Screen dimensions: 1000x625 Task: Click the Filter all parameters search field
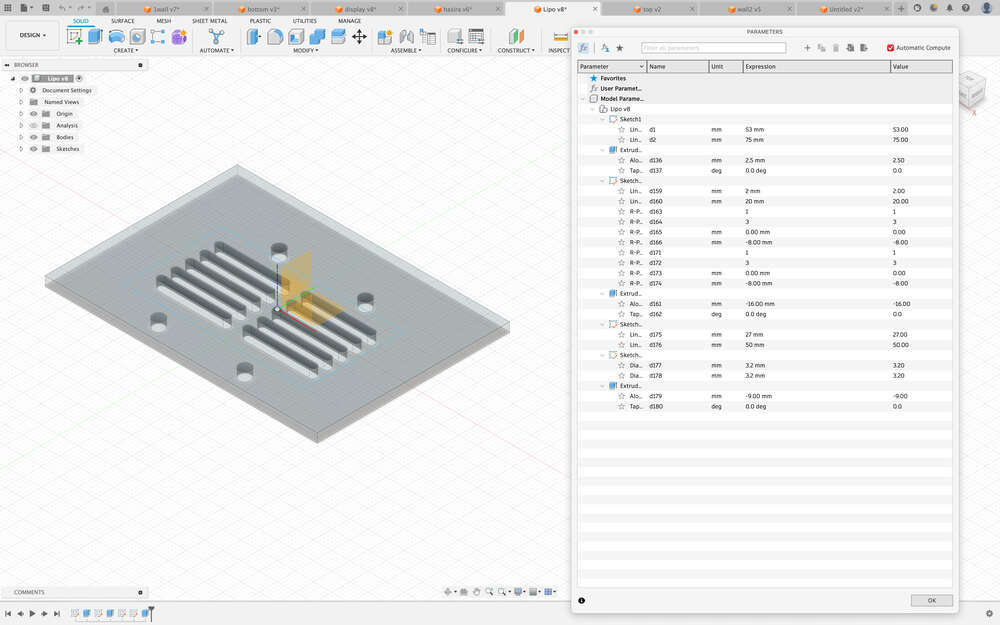[x=713, y=48]
